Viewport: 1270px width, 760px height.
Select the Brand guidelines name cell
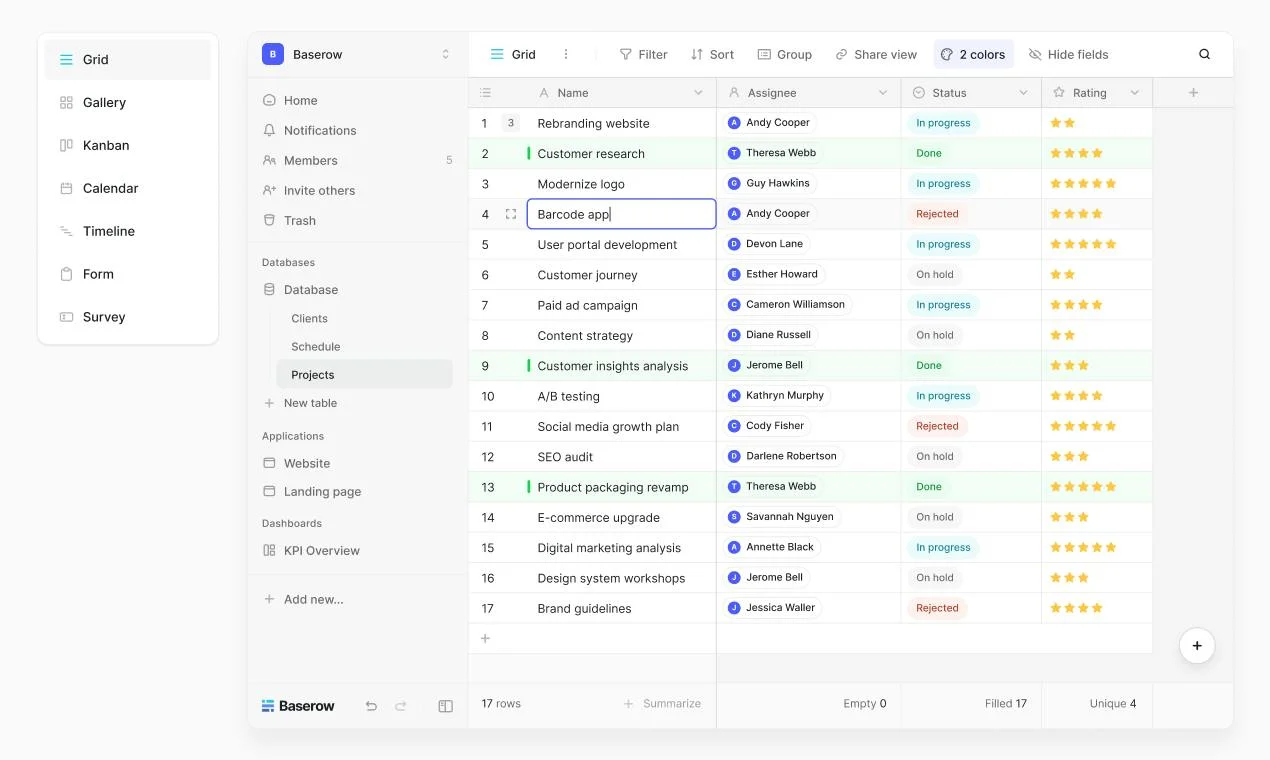pos(621,608)
